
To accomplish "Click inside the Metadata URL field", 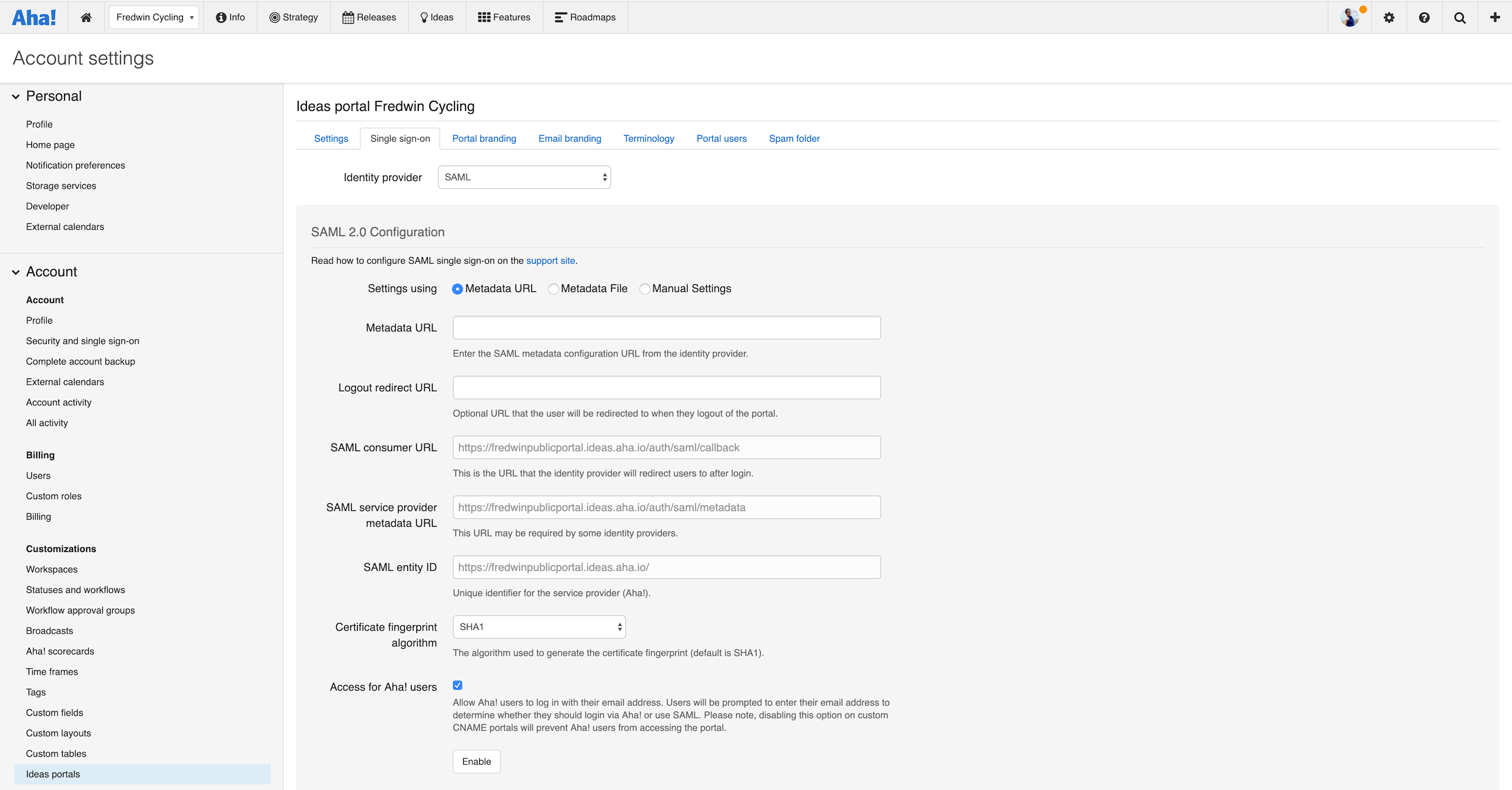I will 666,328.
